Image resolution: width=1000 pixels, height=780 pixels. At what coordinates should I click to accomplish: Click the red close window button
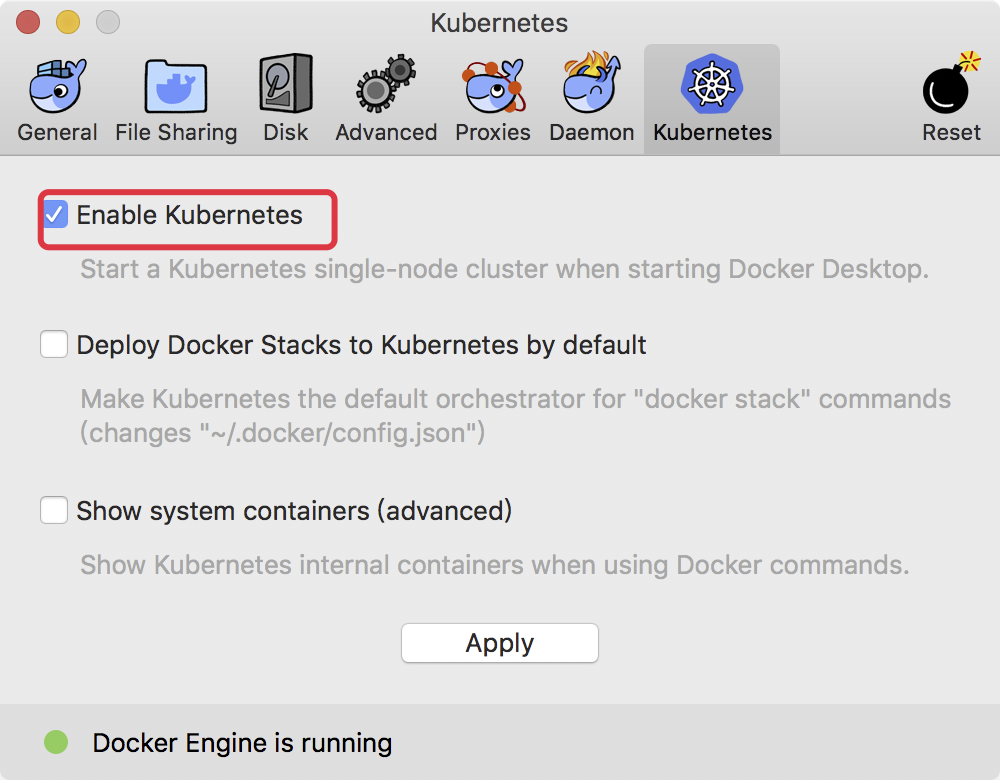click(x=28, y=22)
